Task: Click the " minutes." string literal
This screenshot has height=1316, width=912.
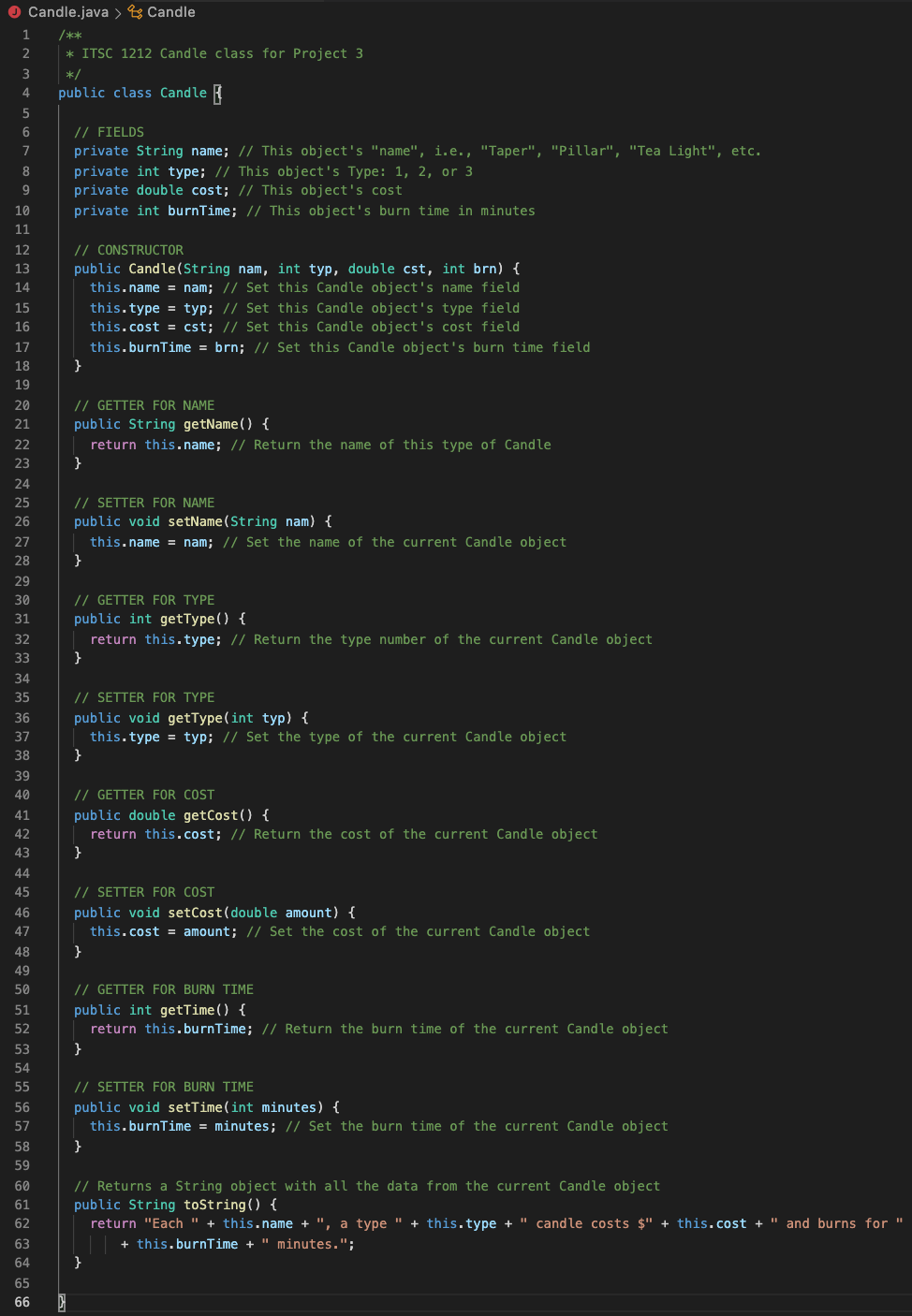Action: 304,1244
